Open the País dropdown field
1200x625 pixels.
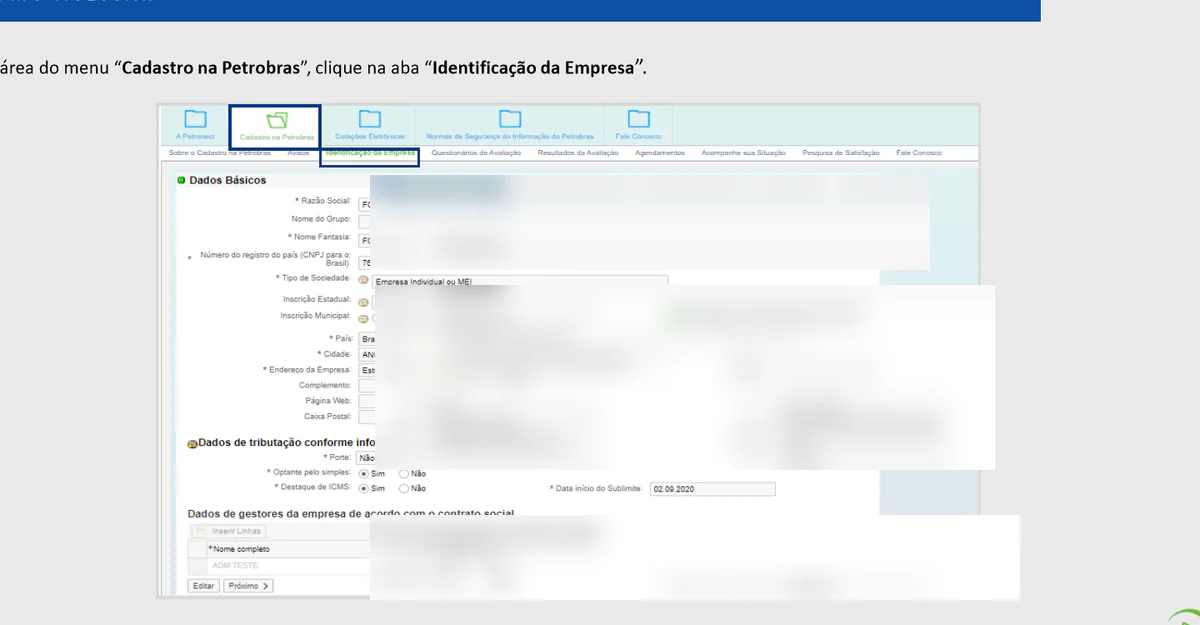(x=365, y=339)
